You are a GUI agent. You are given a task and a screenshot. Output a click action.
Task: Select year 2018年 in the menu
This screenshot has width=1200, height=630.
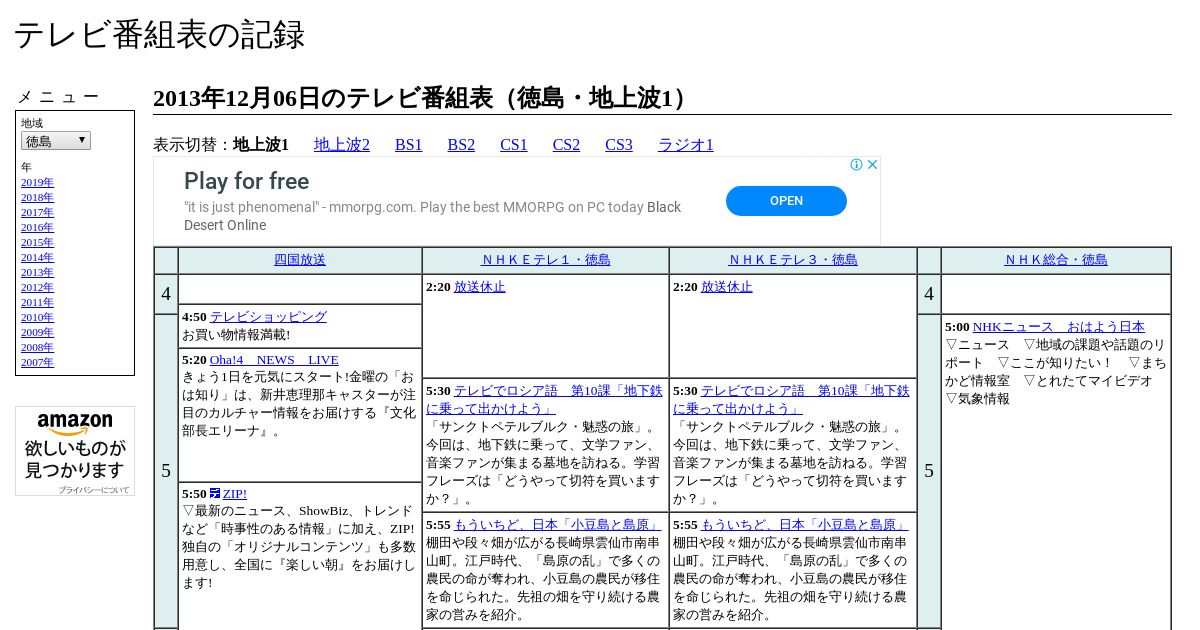(x=37, y=197)
